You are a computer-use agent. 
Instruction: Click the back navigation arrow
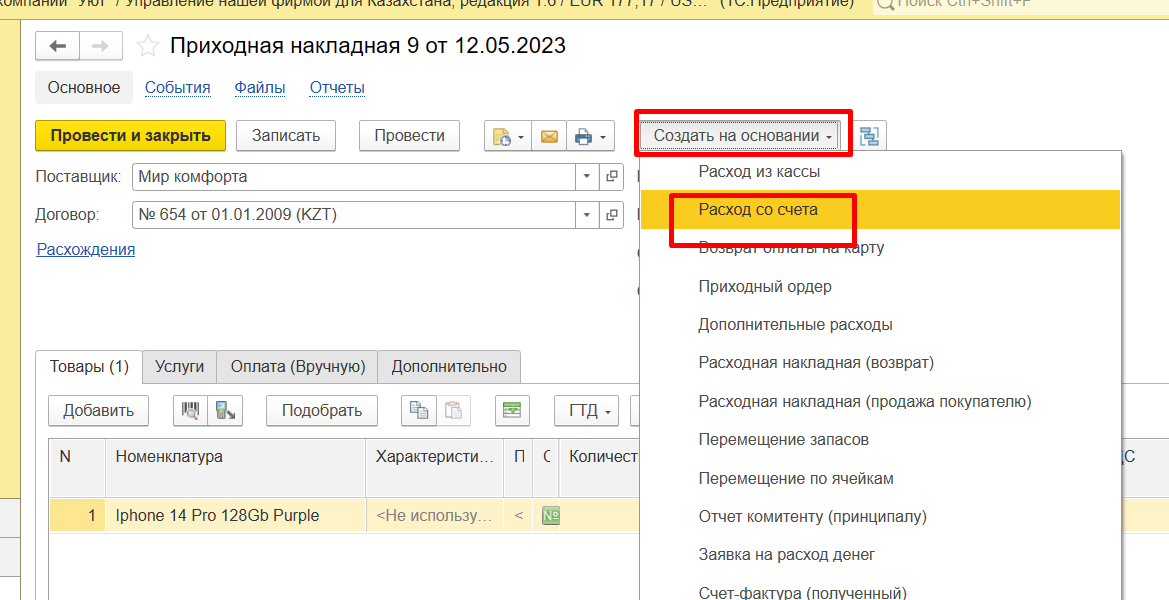coord(57,46)
